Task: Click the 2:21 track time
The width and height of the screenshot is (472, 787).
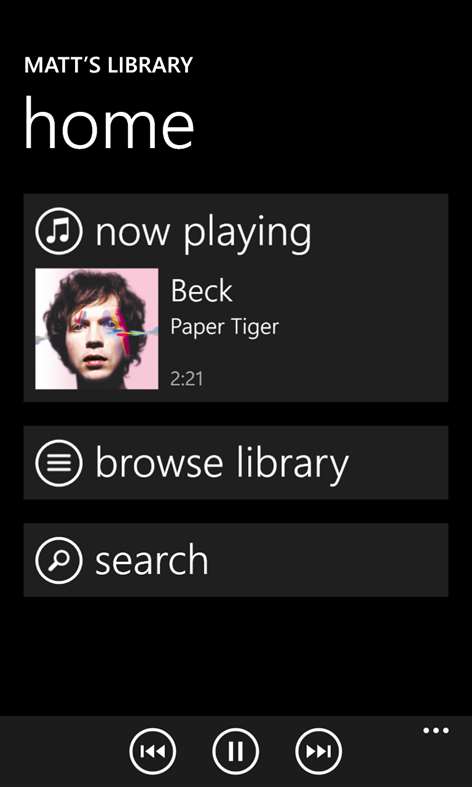Action: coord(187,379)
